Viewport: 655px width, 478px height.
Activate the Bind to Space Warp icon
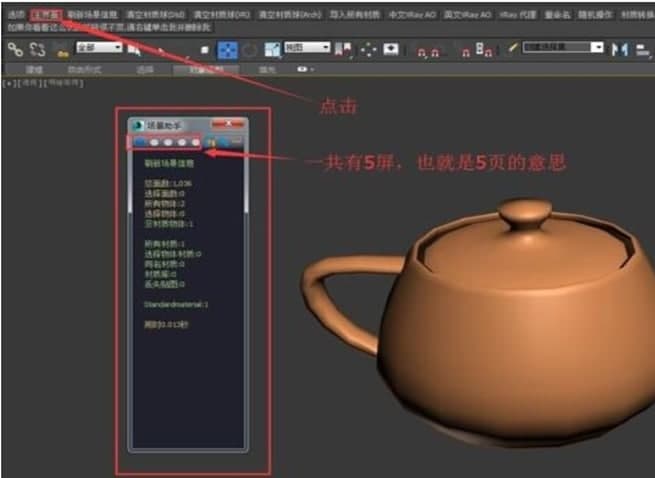(62, 50)
